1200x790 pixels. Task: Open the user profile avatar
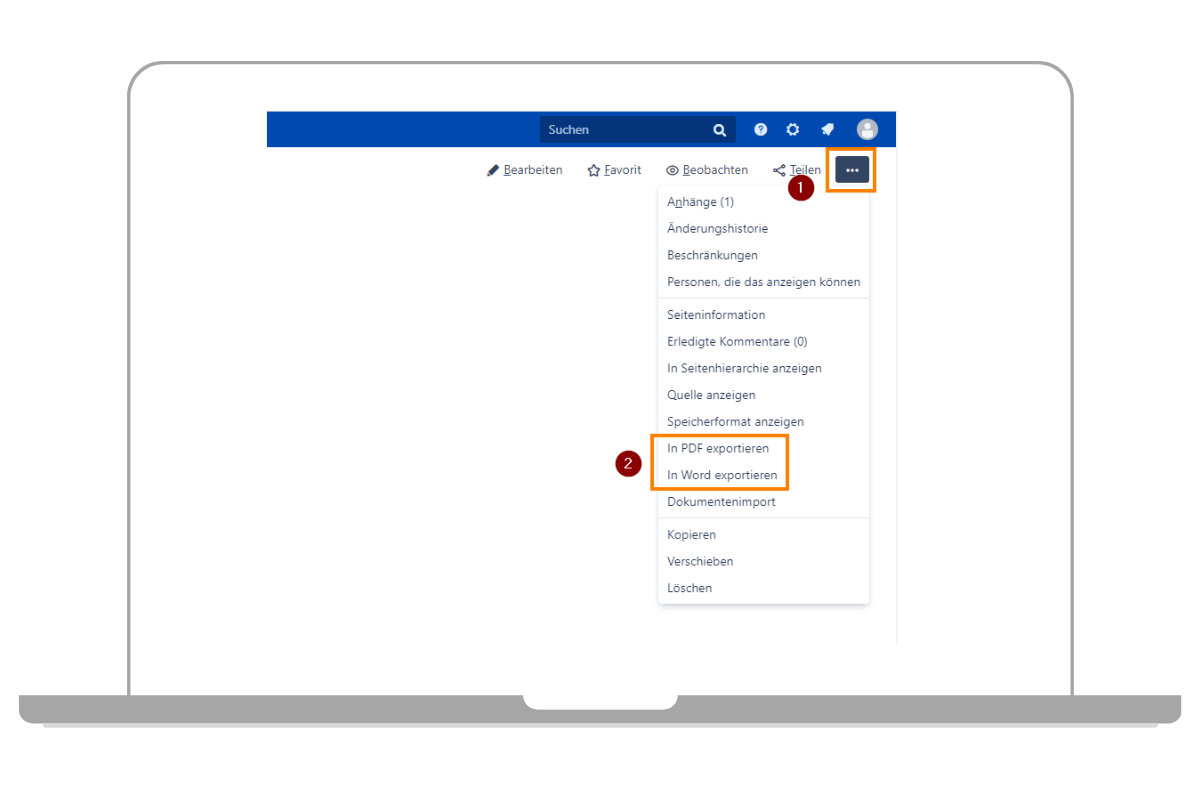point(867,129)
